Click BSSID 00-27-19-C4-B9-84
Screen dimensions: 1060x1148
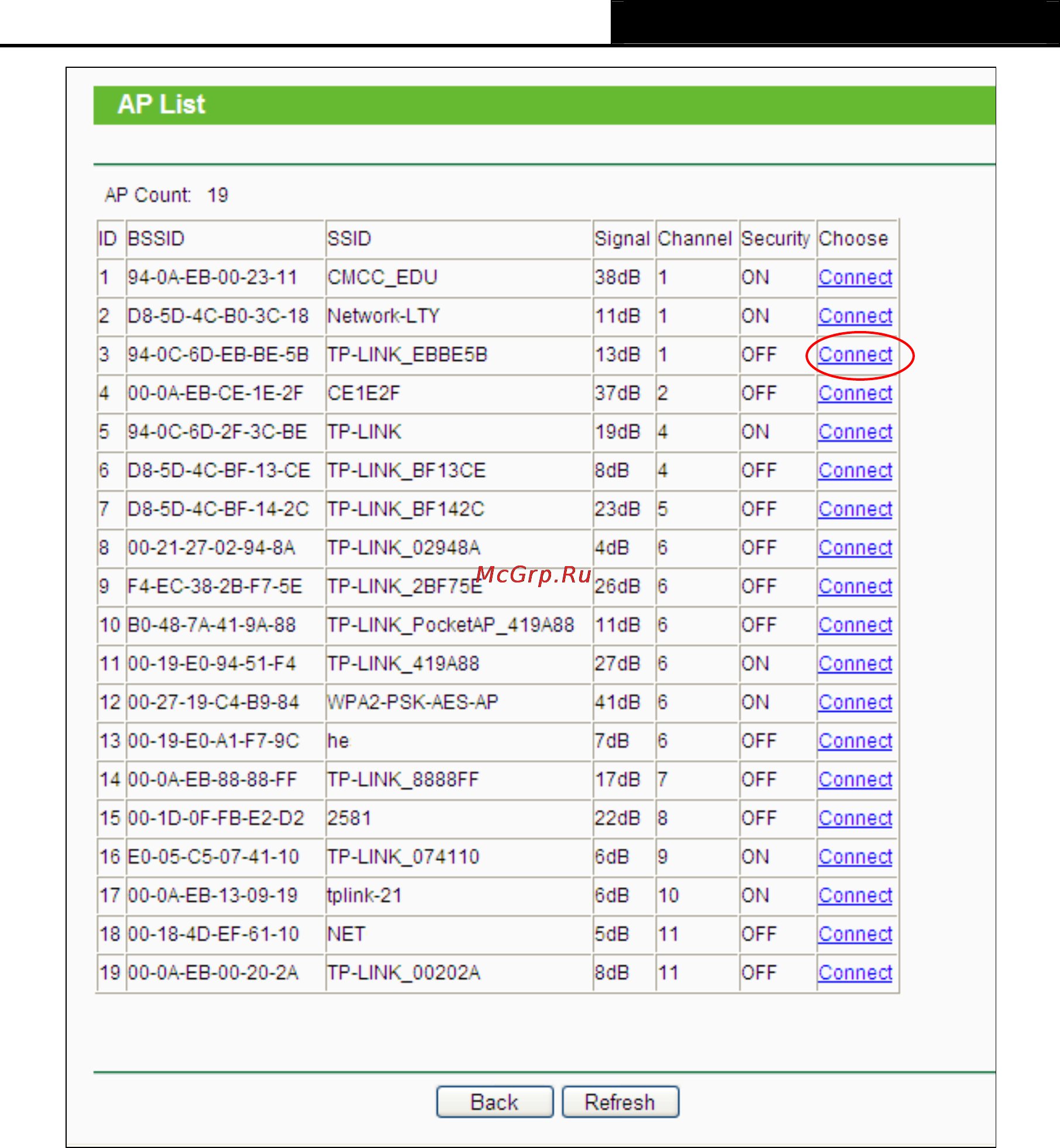point(214,702)
